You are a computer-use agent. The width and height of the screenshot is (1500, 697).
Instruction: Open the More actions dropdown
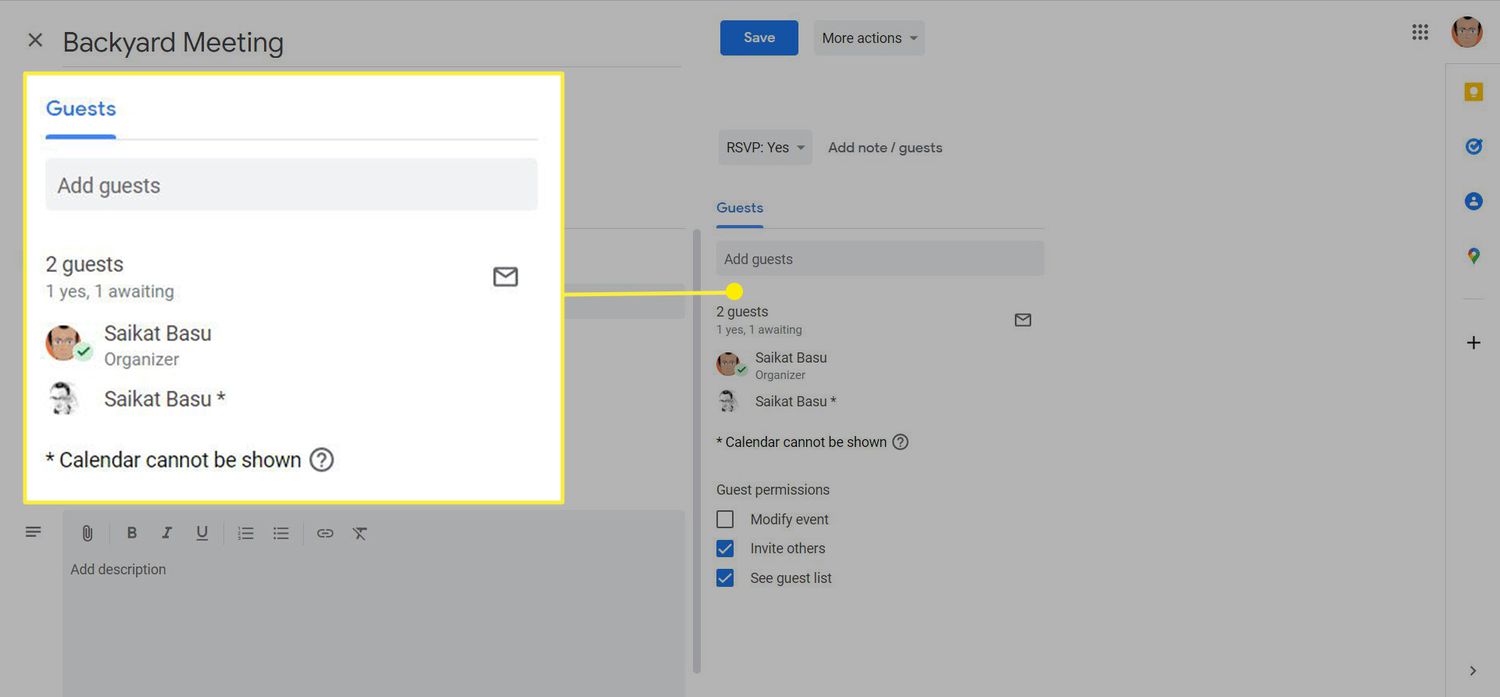coord(869,38)
